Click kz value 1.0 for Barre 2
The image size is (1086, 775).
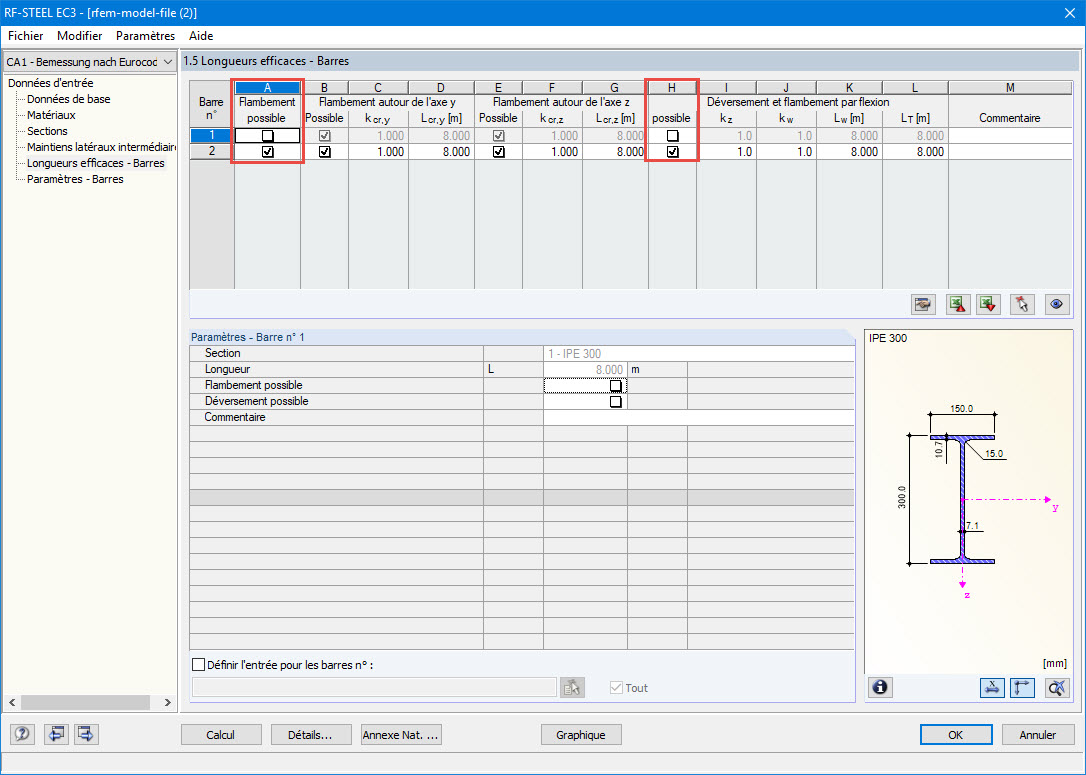click(x=727, y=152)
